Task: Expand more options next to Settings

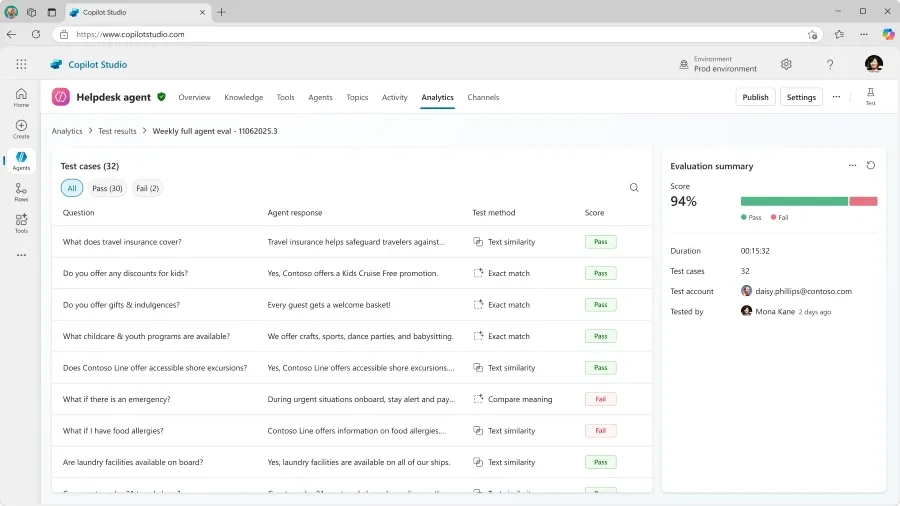Action: [836, 97]
